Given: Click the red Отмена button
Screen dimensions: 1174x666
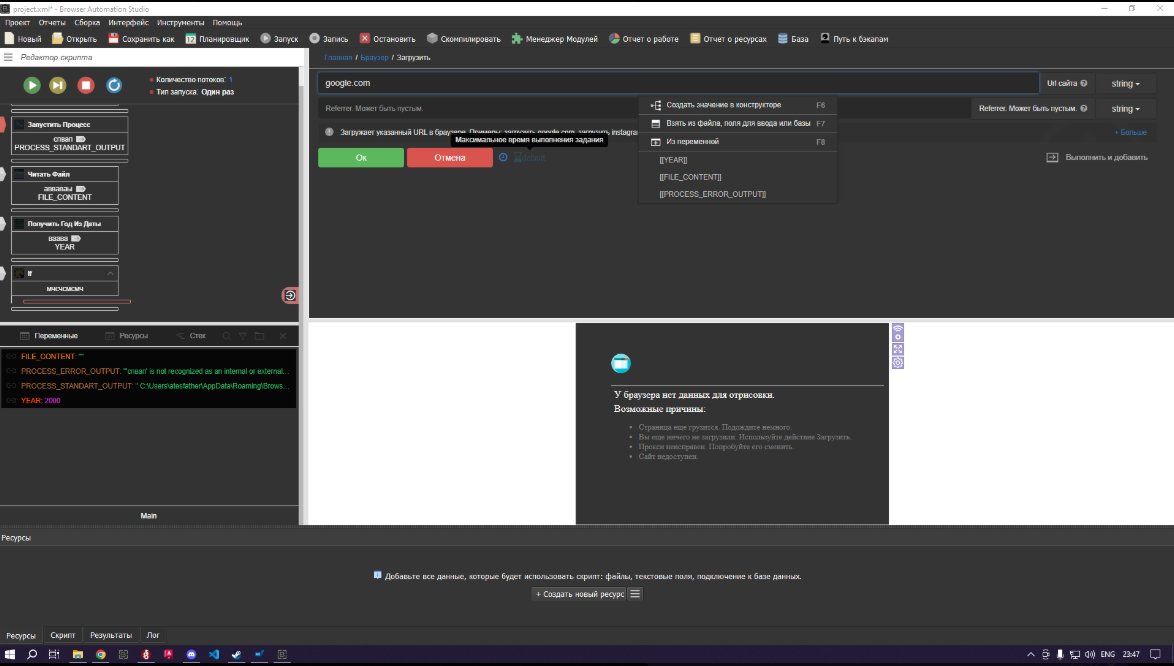Looking at the screenshot, I should tap(449, 158).
